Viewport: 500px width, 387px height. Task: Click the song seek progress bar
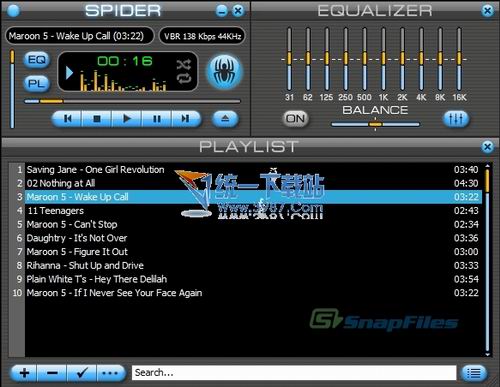(x=132, y=101)
